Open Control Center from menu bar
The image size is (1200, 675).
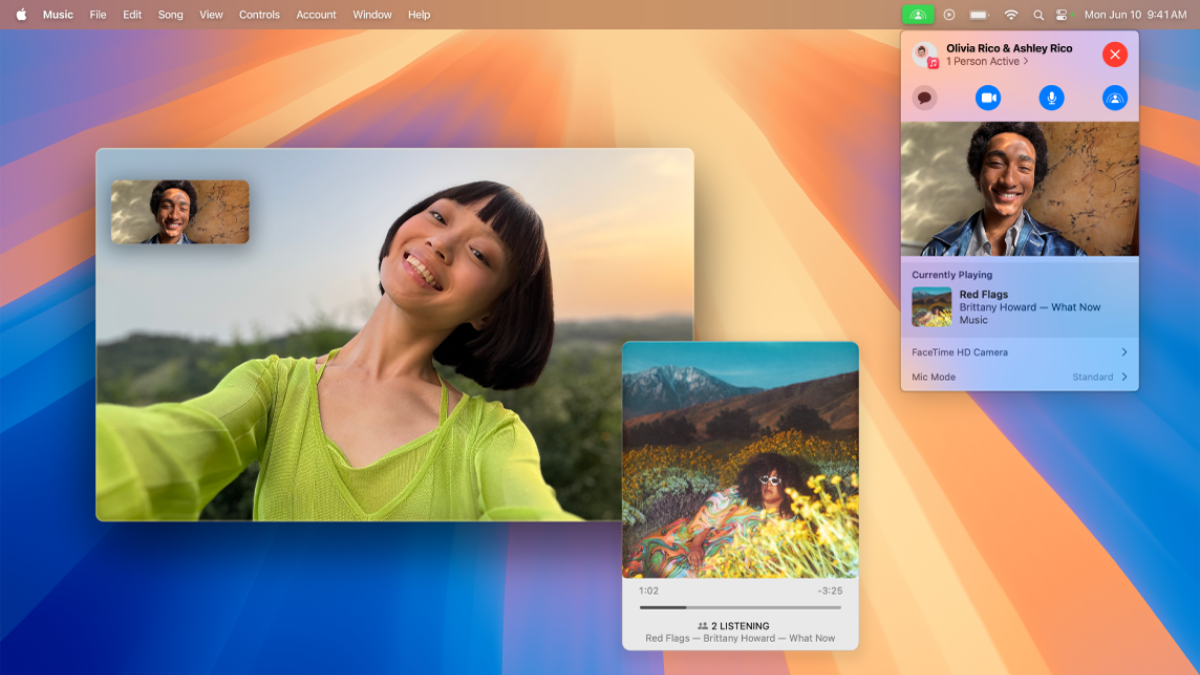(x=1061, y=15)
